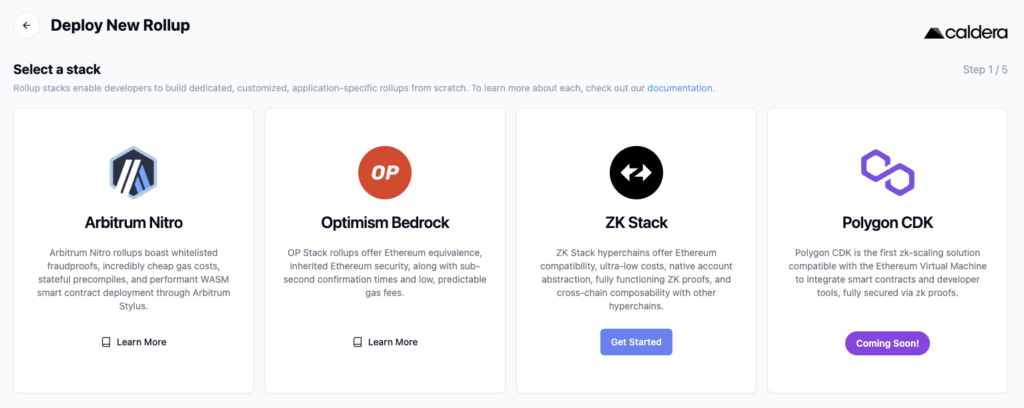Click the Caldera logo

point(965,32)
